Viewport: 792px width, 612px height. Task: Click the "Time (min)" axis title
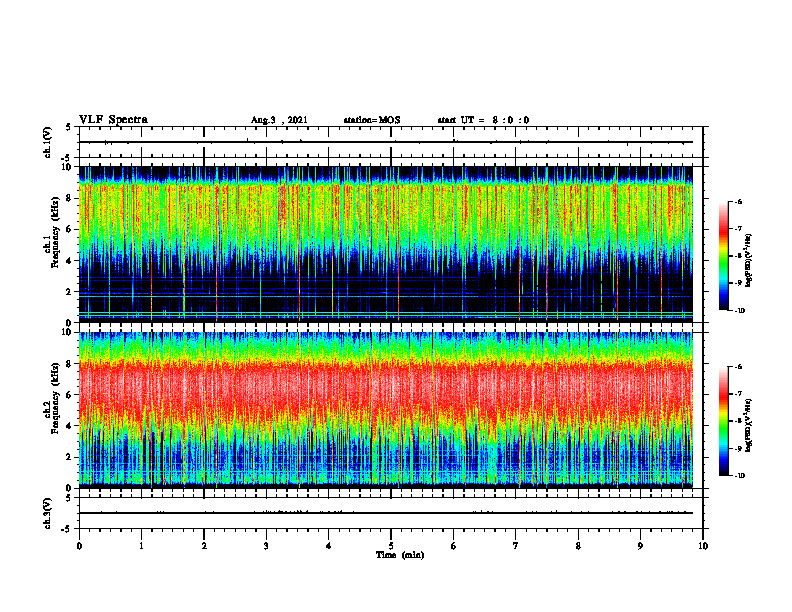(x=400, y=555)
